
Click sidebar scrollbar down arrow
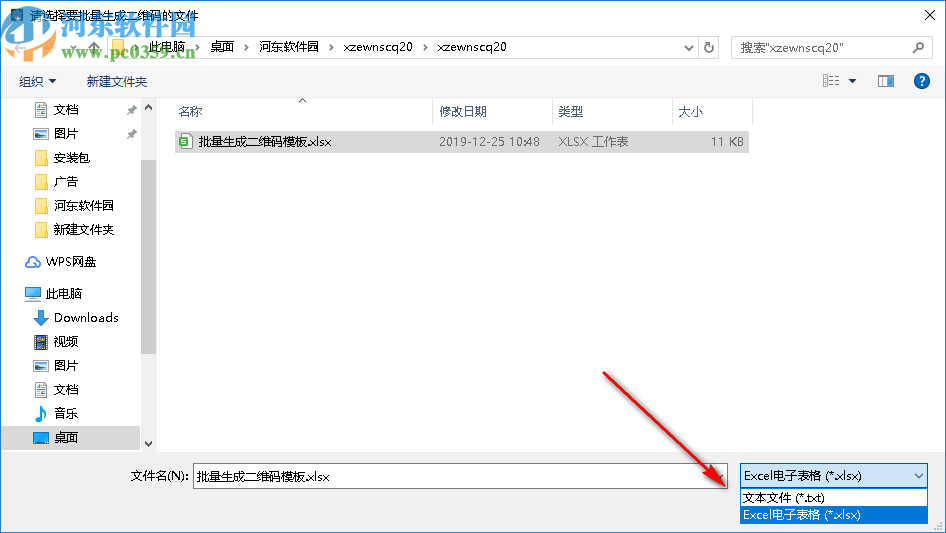(x=148, y=444)
